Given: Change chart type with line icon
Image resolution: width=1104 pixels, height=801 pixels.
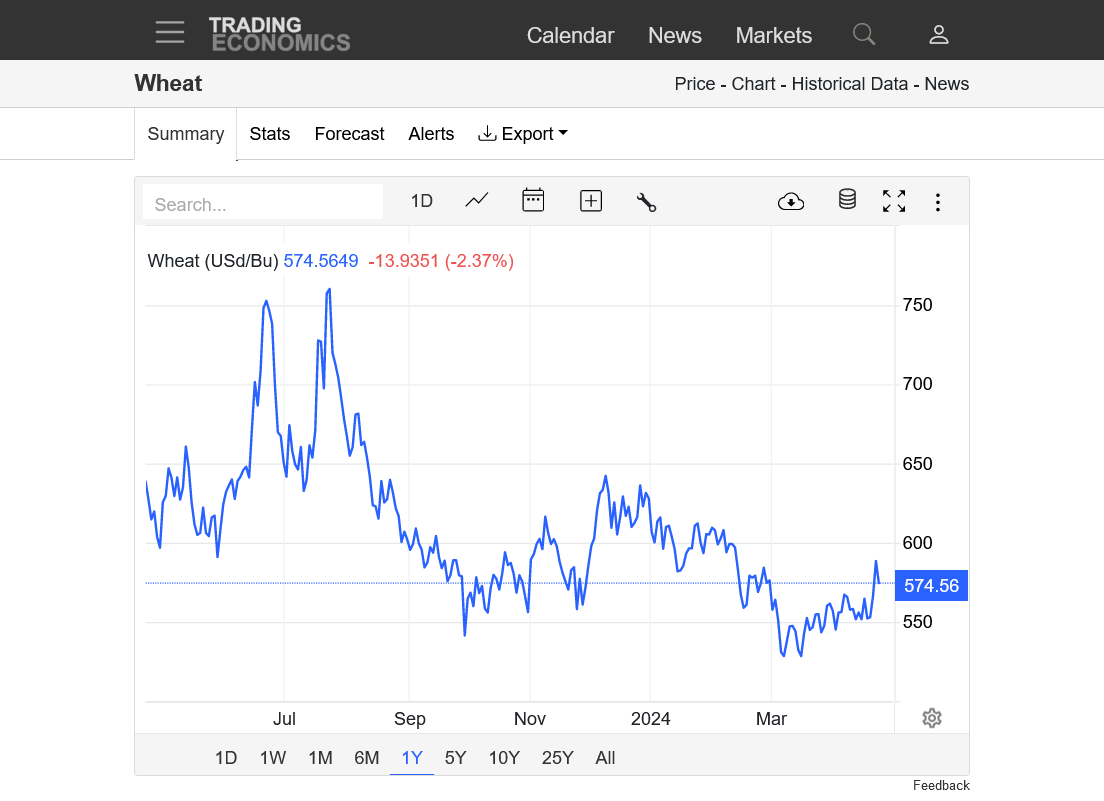Looking at the screenshot, I should click(x=477, y=200).
